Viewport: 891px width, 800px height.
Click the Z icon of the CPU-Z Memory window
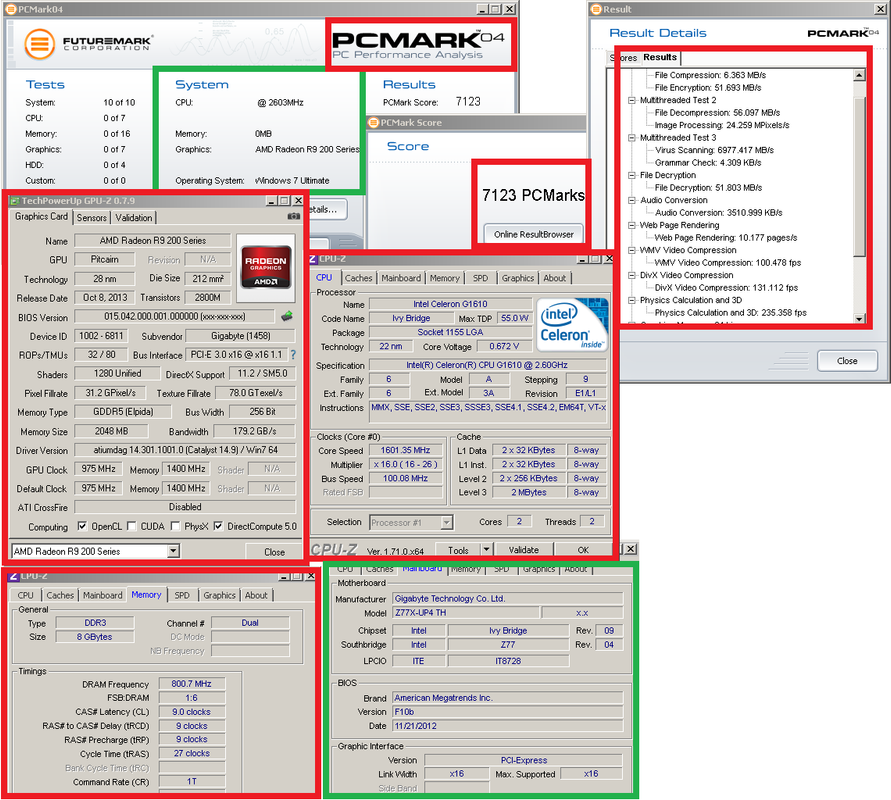[14, 576]
